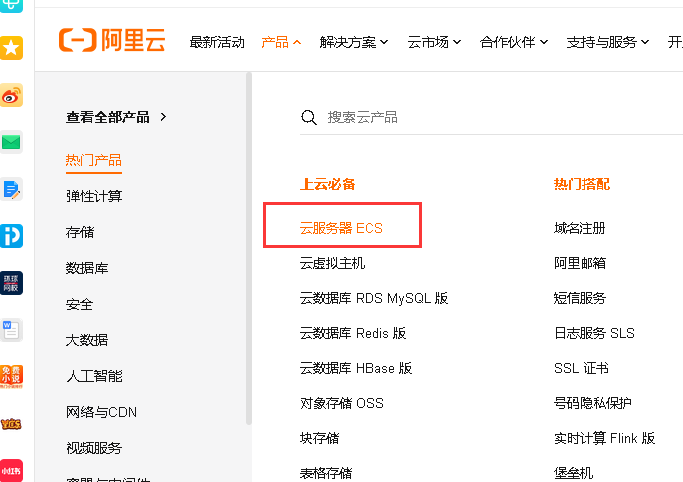This screenshot has width=683, height=482.
Task: Open 云数据库 HBase 版 link
Action: (356, 368)
